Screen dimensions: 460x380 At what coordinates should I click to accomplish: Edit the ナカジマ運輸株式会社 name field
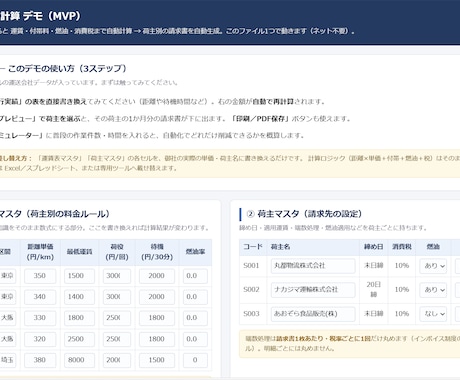313,290
